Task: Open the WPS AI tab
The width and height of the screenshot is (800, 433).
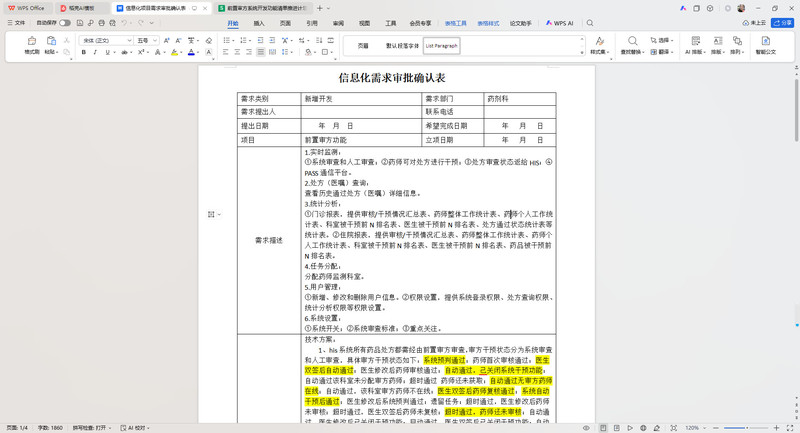Action: (x=560, y=23)
